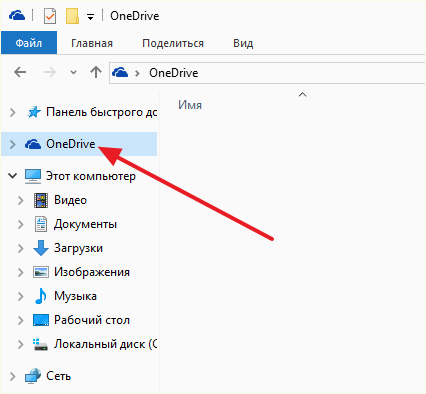Click the OneDrive cloud icon in address bar
The image size is (426, 394).
pyautogui.click(x=120, y=72)
